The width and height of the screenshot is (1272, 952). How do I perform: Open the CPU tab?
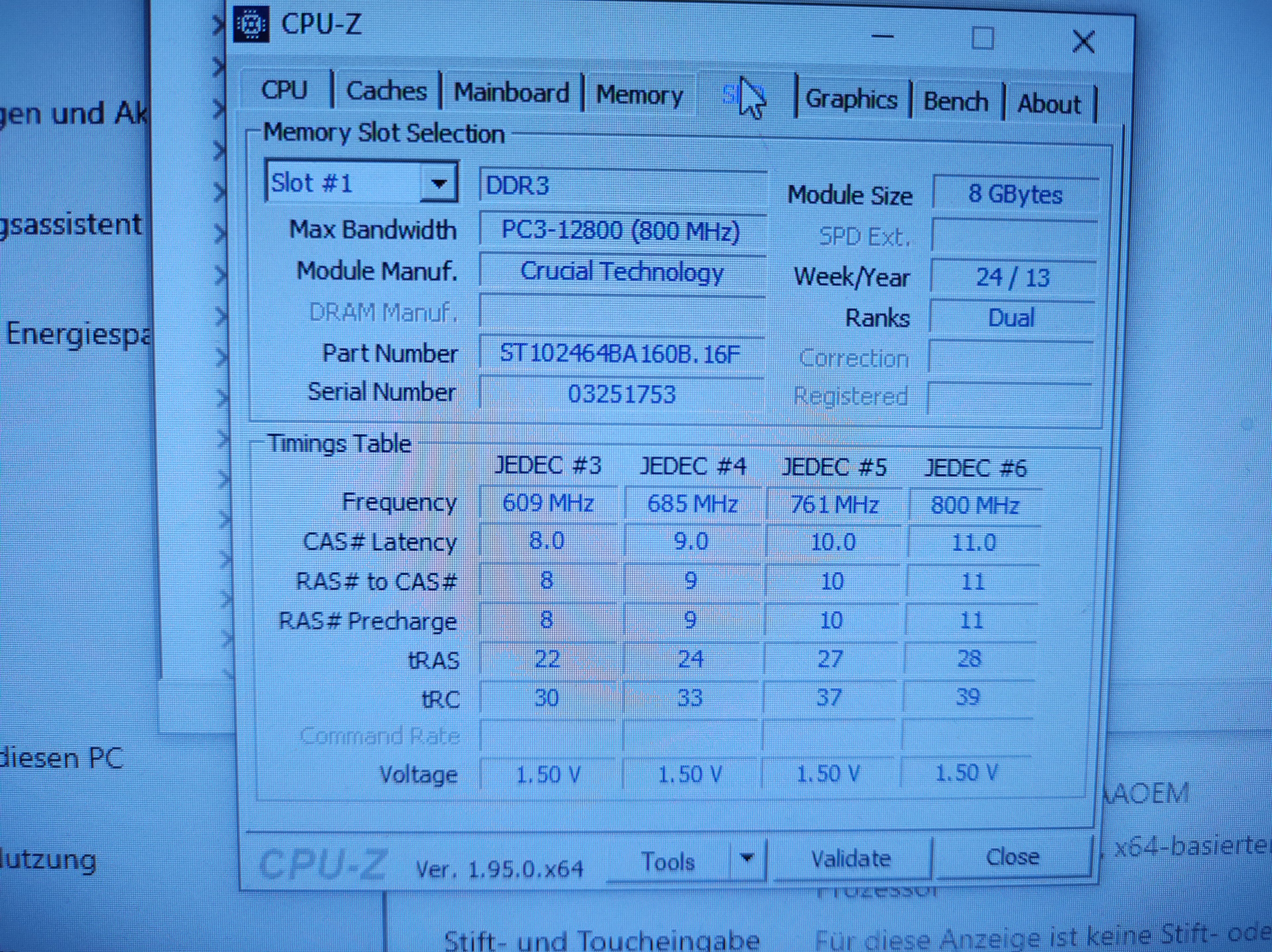[x=285, y=90]
